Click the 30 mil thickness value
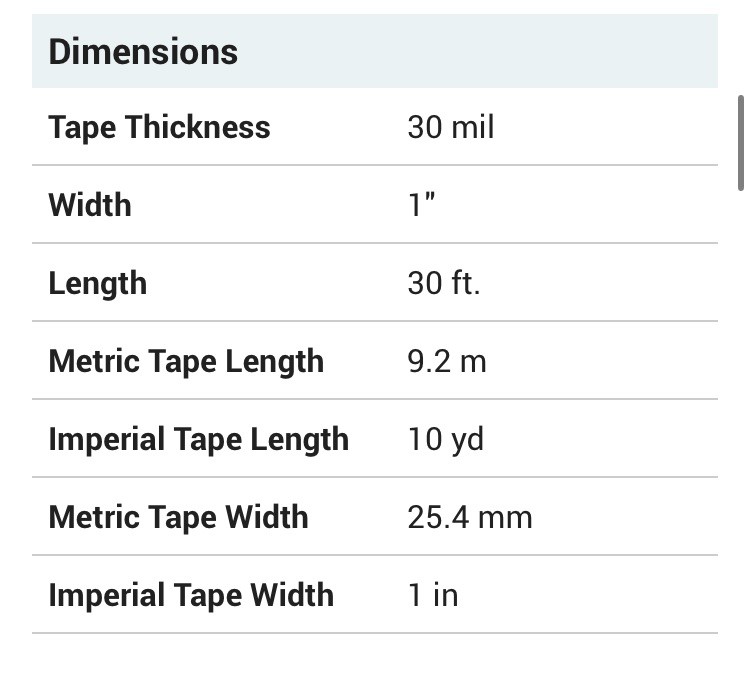Screen dimensions: 750x684 click(x=450, y=128)
